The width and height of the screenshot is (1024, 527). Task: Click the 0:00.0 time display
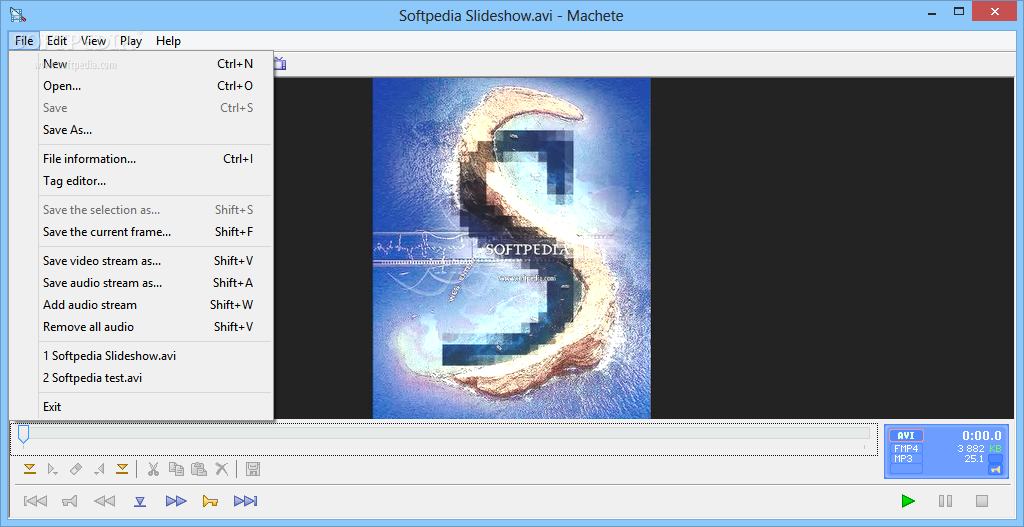(982, 436)
